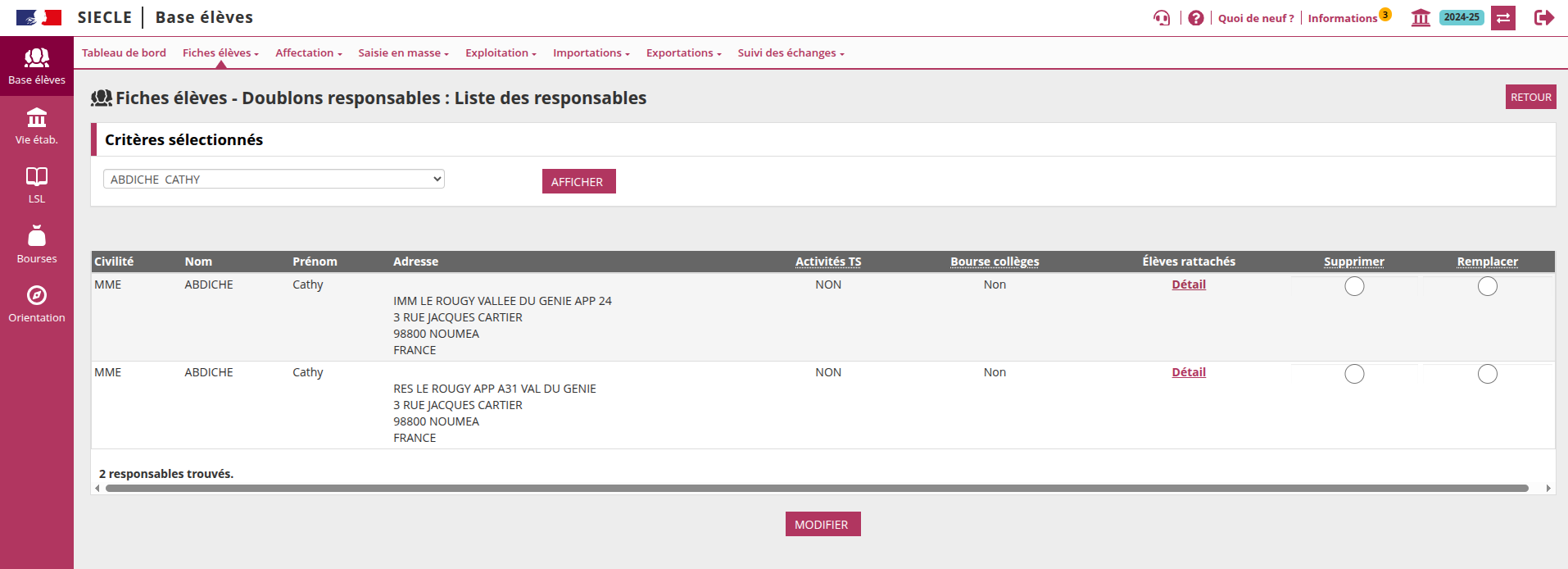This screenshot has width=1568, height=569.
Task: Click the MODIFIER button
Action: (x=823, y=525)
